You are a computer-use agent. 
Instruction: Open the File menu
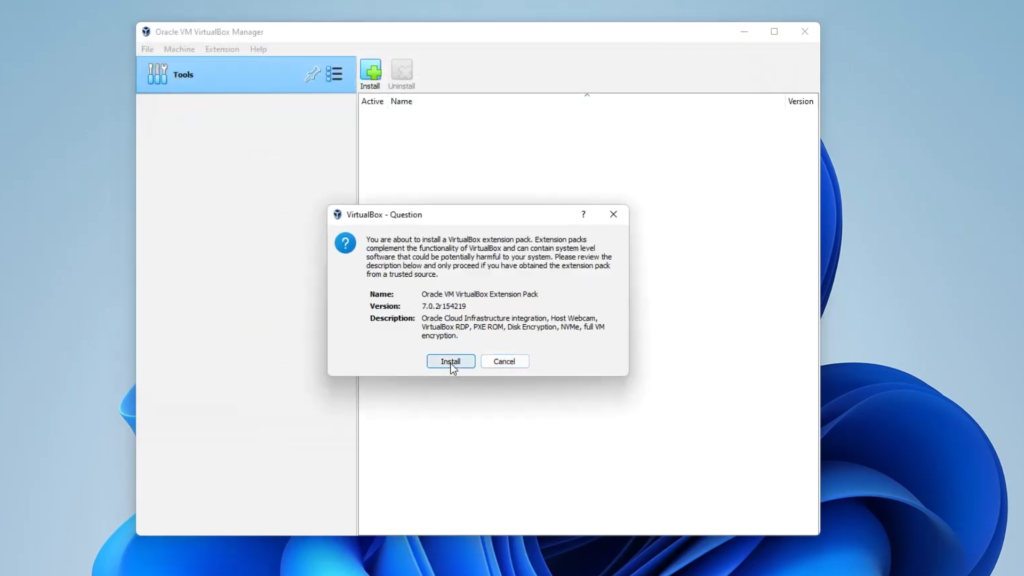[148, 49]
